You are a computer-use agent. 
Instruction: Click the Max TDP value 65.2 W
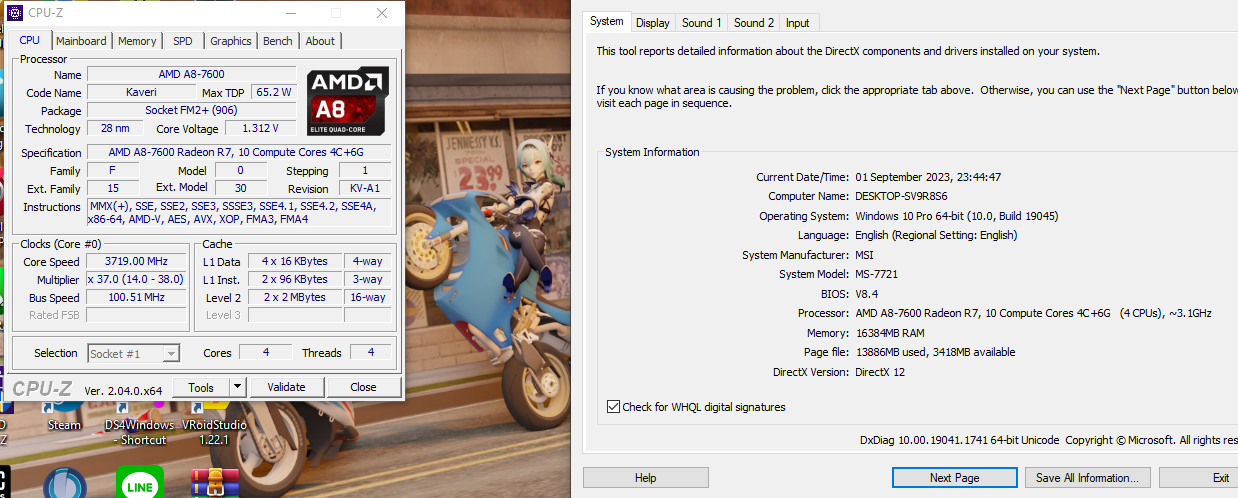point(273,92)
